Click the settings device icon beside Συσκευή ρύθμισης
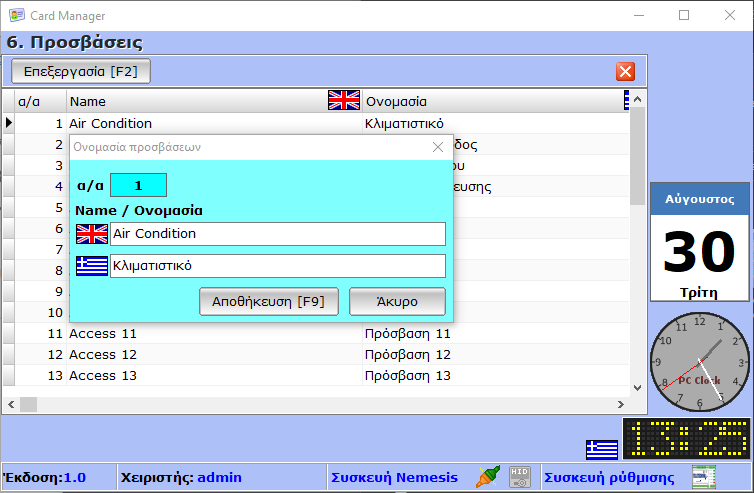This screenshot has width=754, height=493. 704,477
